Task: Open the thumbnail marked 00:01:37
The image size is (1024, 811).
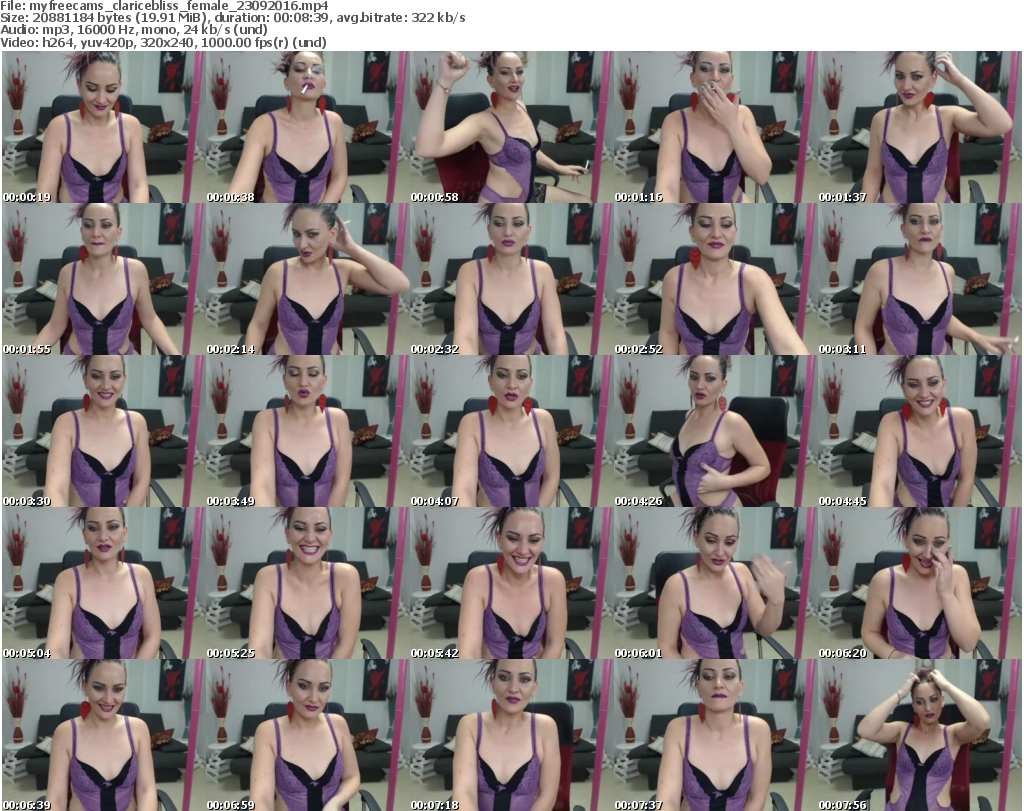Action: 919,127
